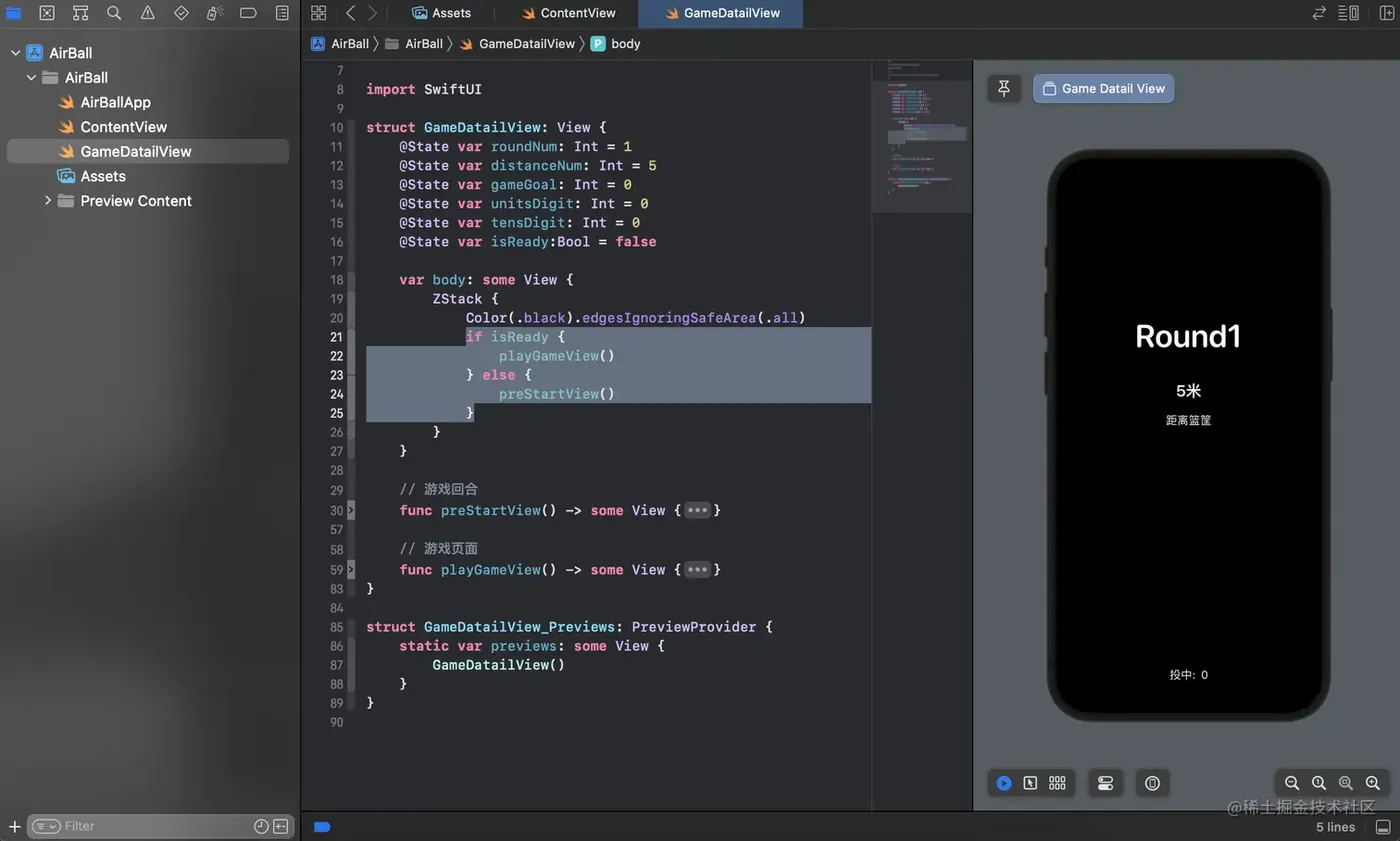Screen dimensions: 1400x841
Task: Switch to Selectable preview mode
Action: pyautogui.click(x=1030, y=783)
